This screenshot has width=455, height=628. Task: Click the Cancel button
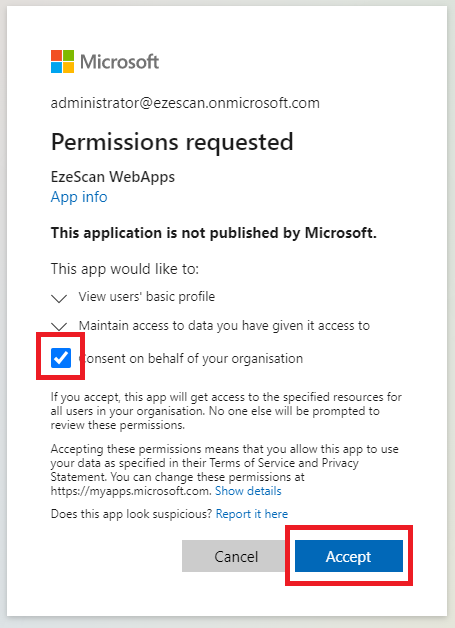[236, 556]
